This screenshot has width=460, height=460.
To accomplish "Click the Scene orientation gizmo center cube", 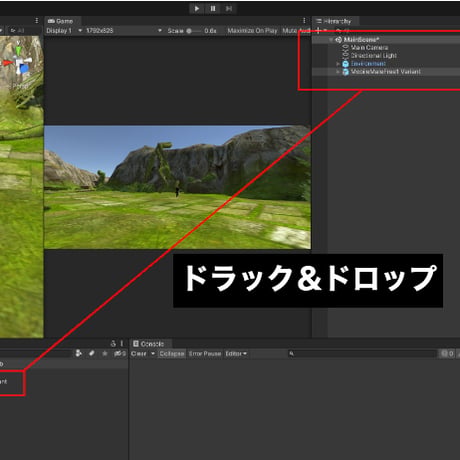I will 19,63.
